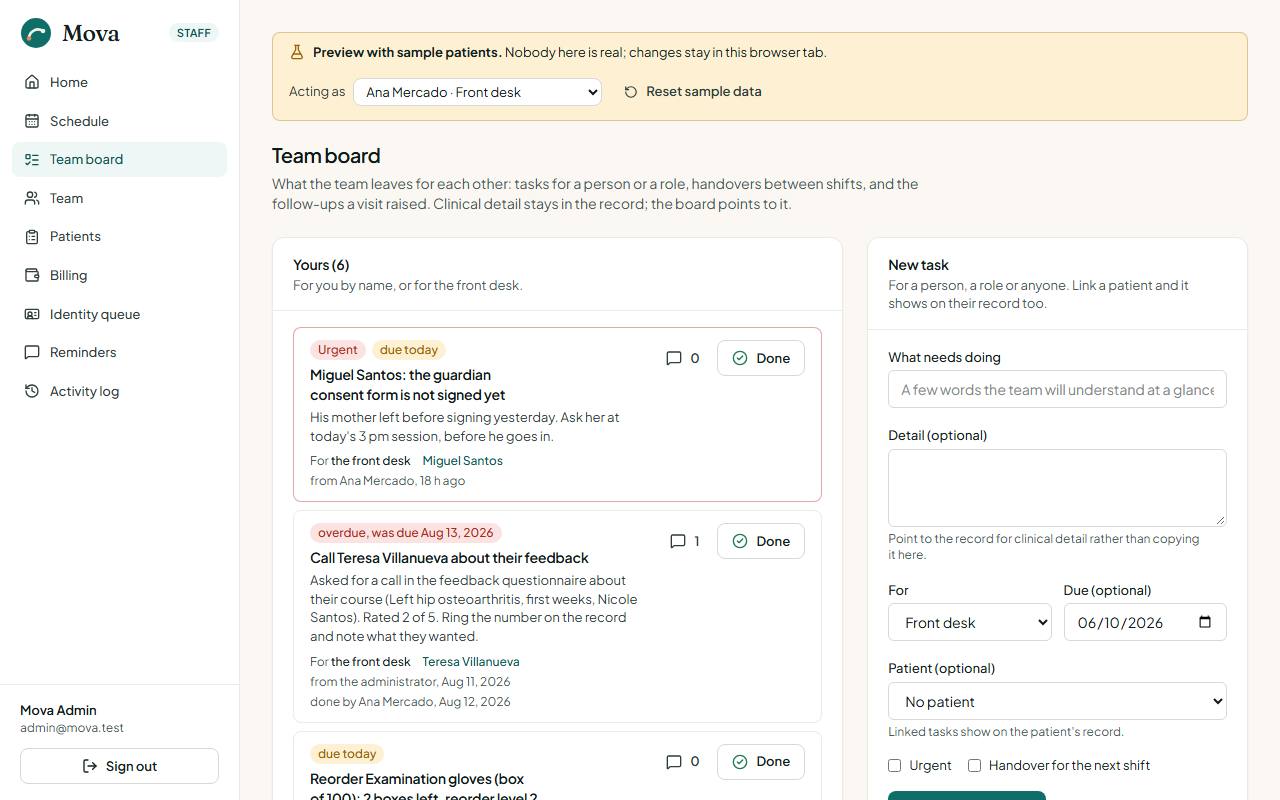Open the For assignee dropdown
The height and width of the screenshot is (800, 1280).
point(970,622)
